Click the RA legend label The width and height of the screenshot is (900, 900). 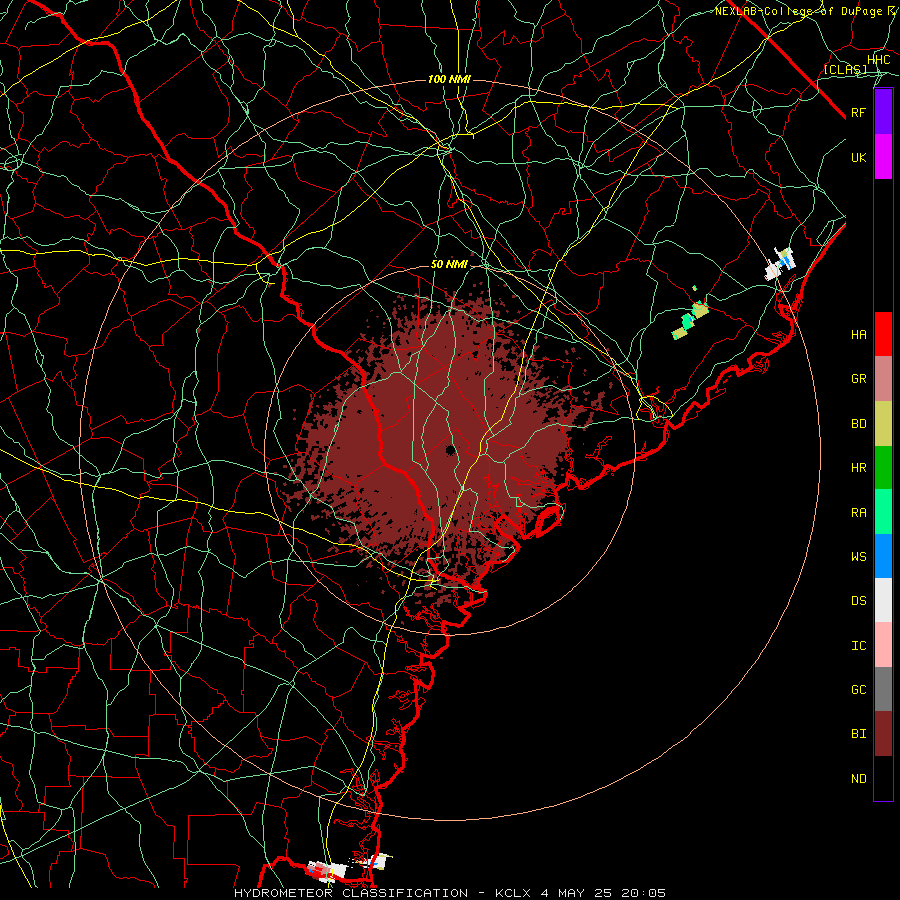[x=858, y=513]
